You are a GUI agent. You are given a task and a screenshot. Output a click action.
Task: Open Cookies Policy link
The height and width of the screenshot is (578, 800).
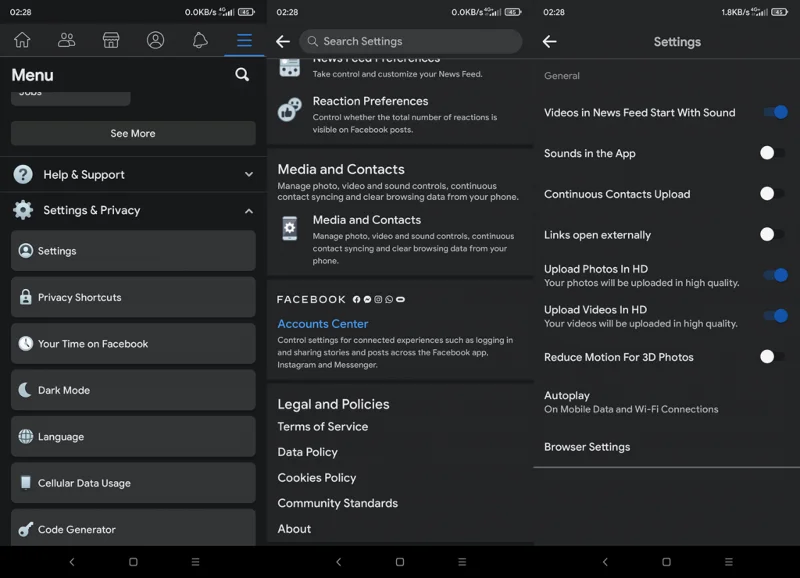[317, 478]
